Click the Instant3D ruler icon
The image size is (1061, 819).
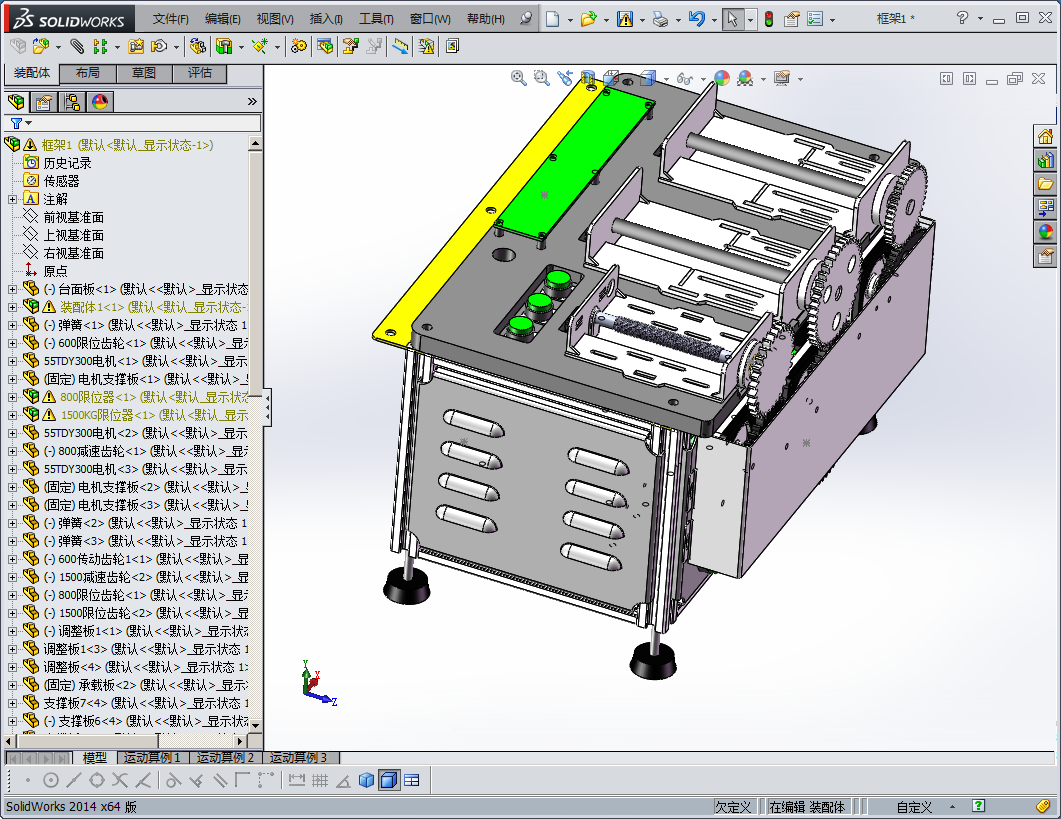(x=401, y=46)
